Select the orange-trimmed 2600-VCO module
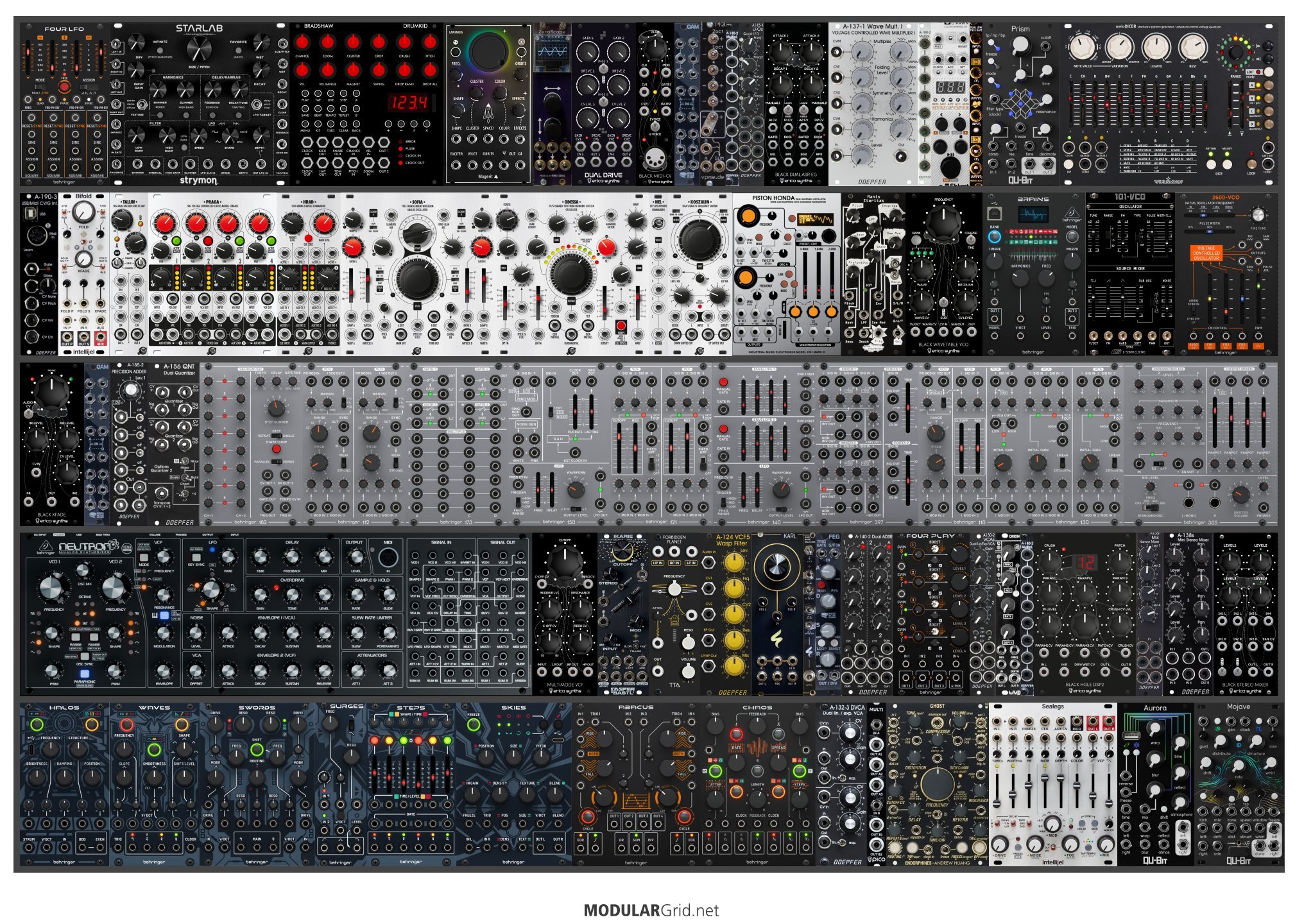1304x924 pixels. tap(1226, 274)
